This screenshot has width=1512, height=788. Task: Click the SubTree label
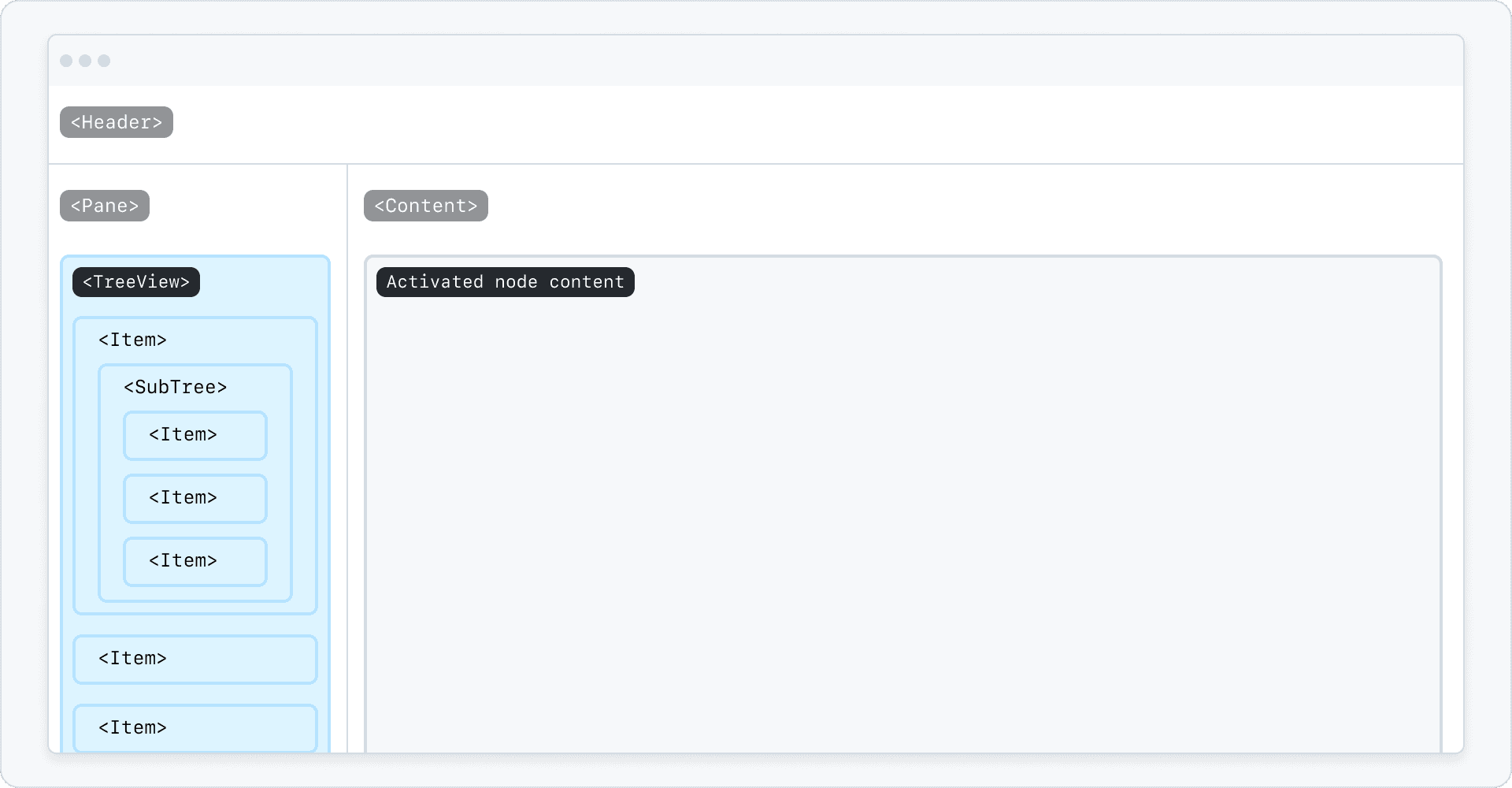(x=176, y=387)
